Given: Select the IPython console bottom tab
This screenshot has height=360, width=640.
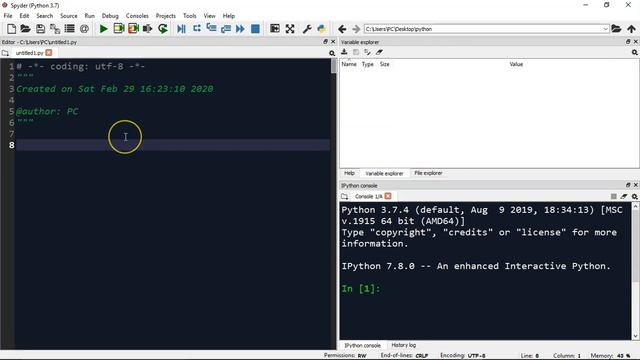Looking at the screenshot, I should tap(362, 345).
